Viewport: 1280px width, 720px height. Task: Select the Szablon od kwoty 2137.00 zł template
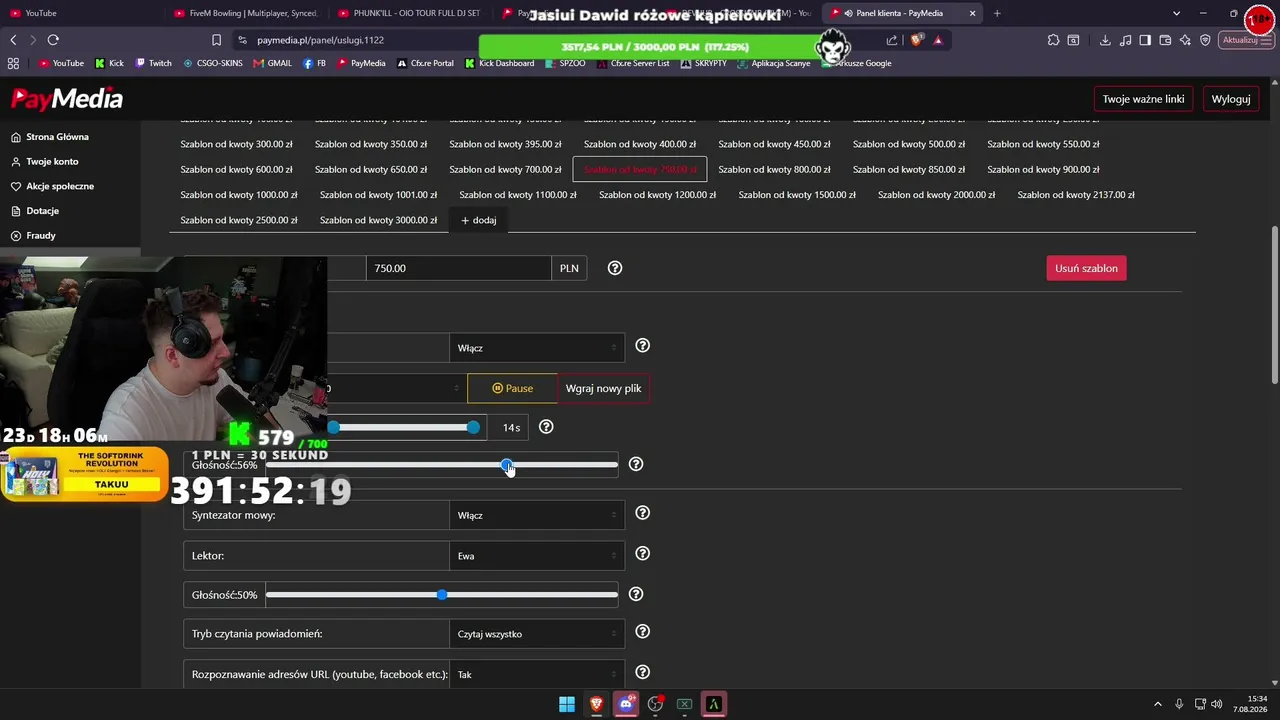tap(1076, 195)
